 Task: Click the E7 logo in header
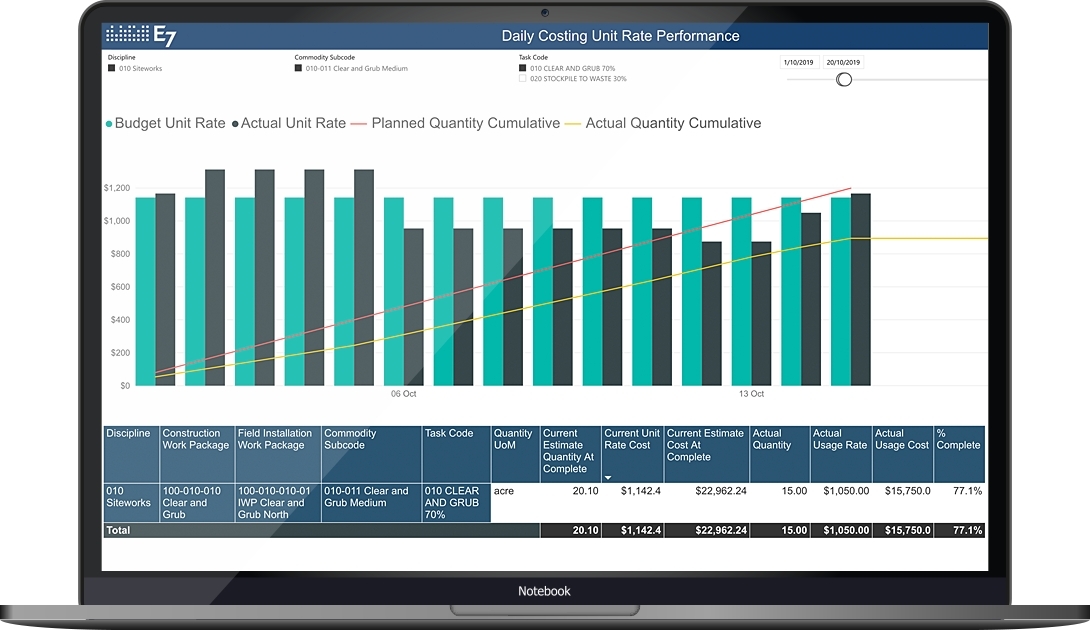pos(141,36)
